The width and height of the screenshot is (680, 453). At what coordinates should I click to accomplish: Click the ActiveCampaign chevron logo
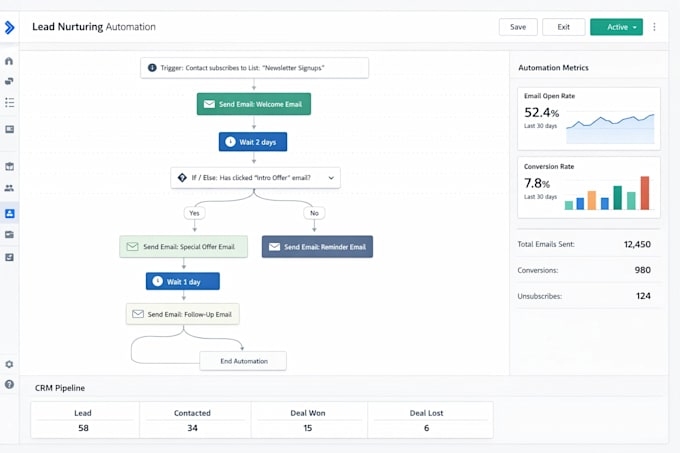[9, 27]
